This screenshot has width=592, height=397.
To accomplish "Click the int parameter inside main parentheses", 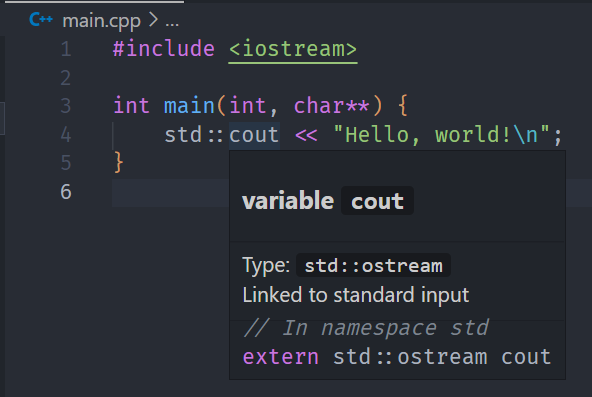I will point(248,106).
